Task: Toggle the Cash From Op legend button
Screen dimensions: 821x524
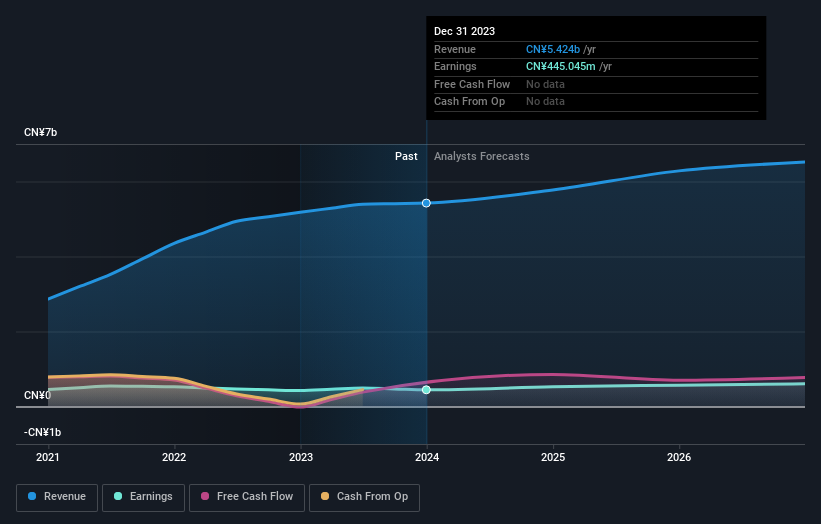Action: point(364,497)
